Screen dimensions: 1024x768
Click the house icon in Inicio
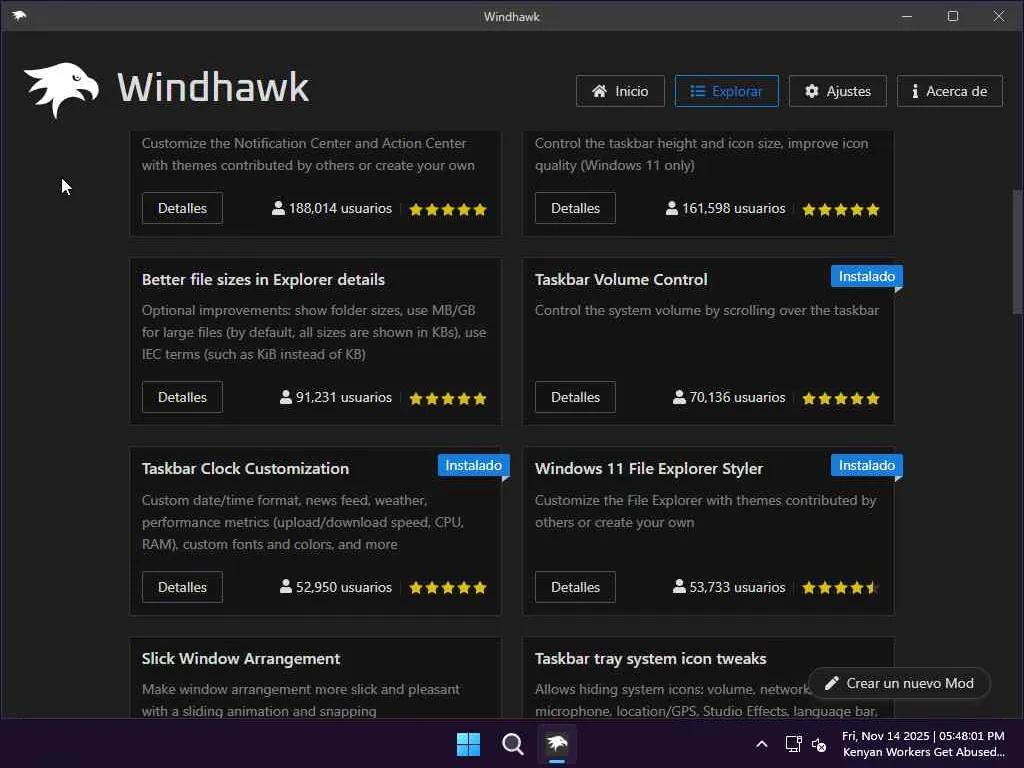click(600, 91)
